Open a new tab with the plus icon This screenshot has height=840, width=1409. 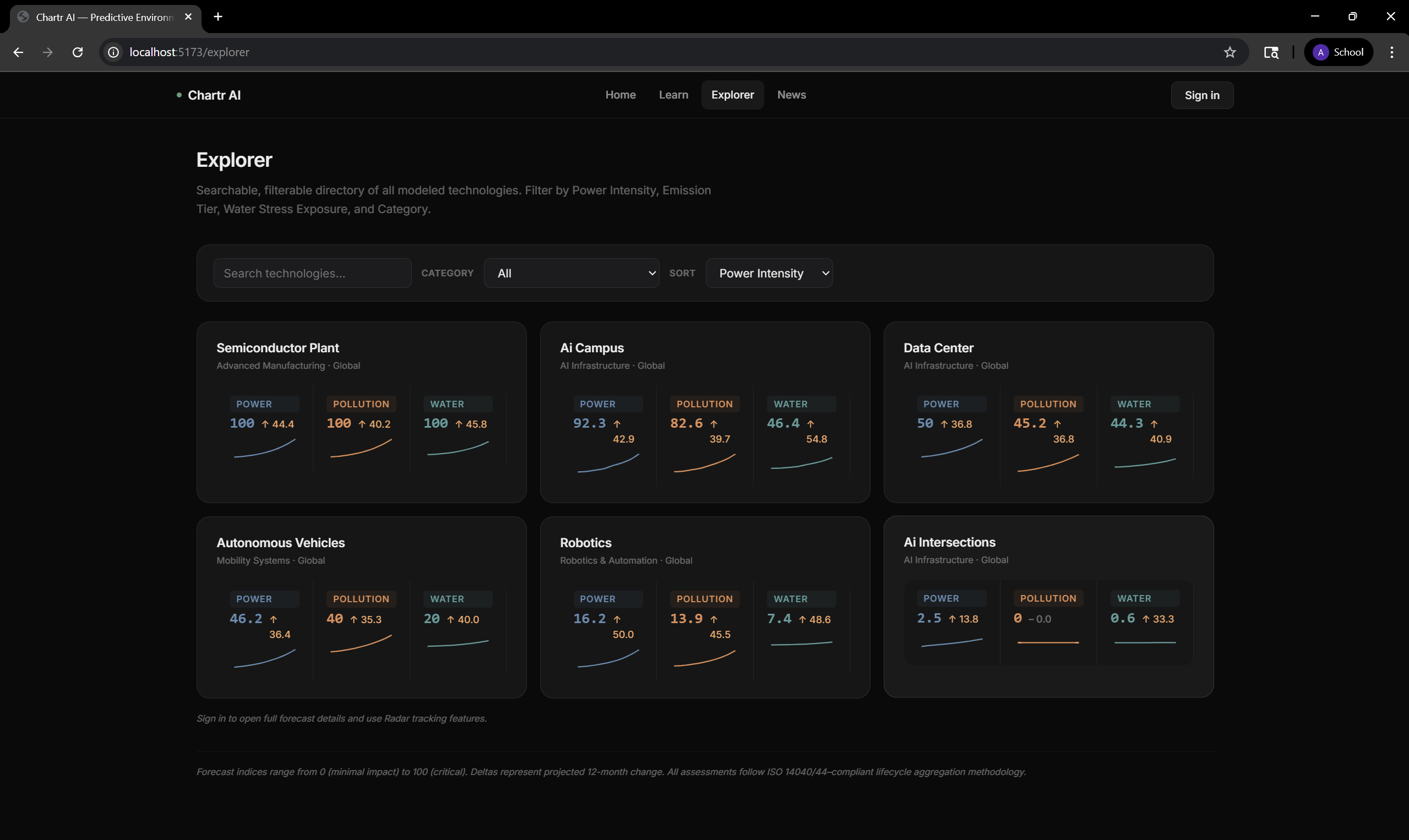[x=218, y=17]
